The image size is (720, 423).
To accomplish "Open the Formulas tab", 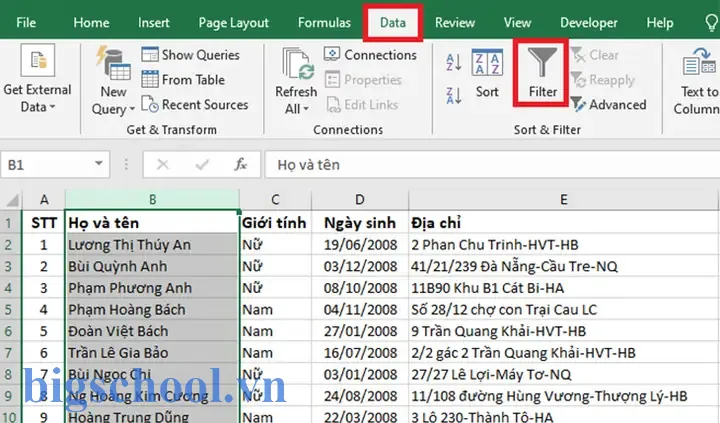I will pyautogui.click(x=324, y=23).
